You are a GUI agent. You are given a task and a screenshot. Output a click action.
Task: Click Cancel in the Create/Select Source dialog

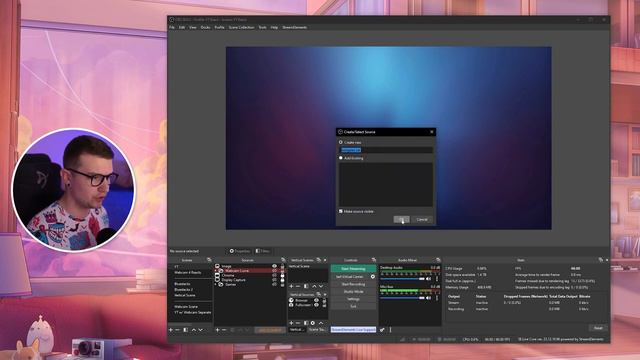pos(422,220)
